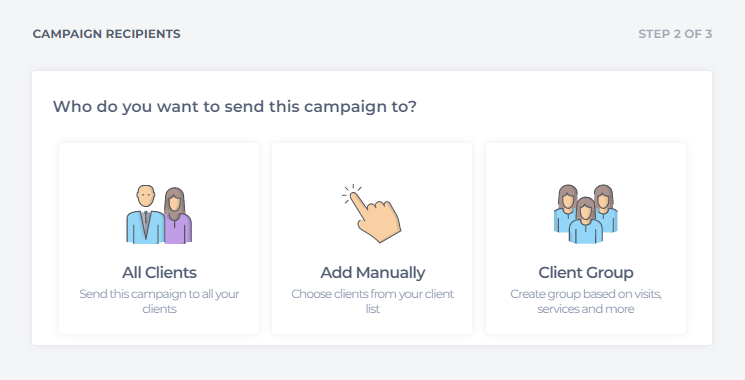Choose the Client Group option card
This screenshot has width=745, height=380.
click(586, 238)
